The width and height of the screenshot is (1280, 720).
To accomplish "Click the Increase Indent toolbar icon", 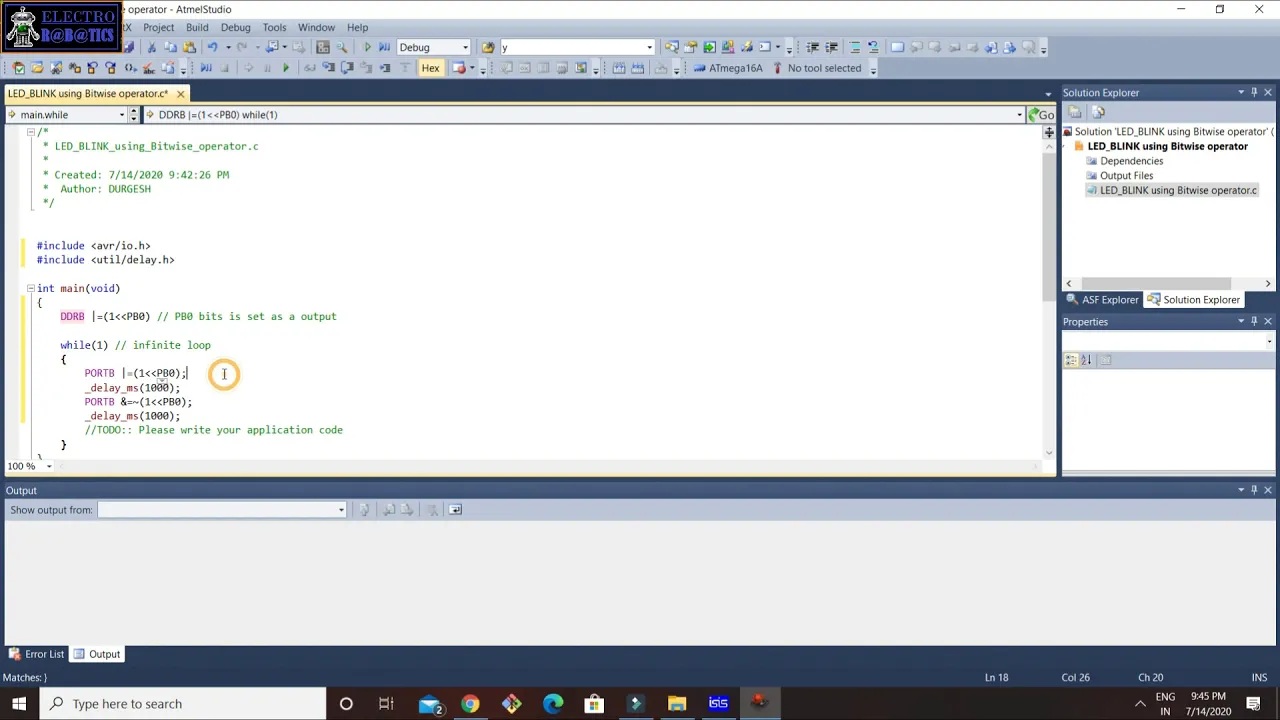I will (831, 47).
